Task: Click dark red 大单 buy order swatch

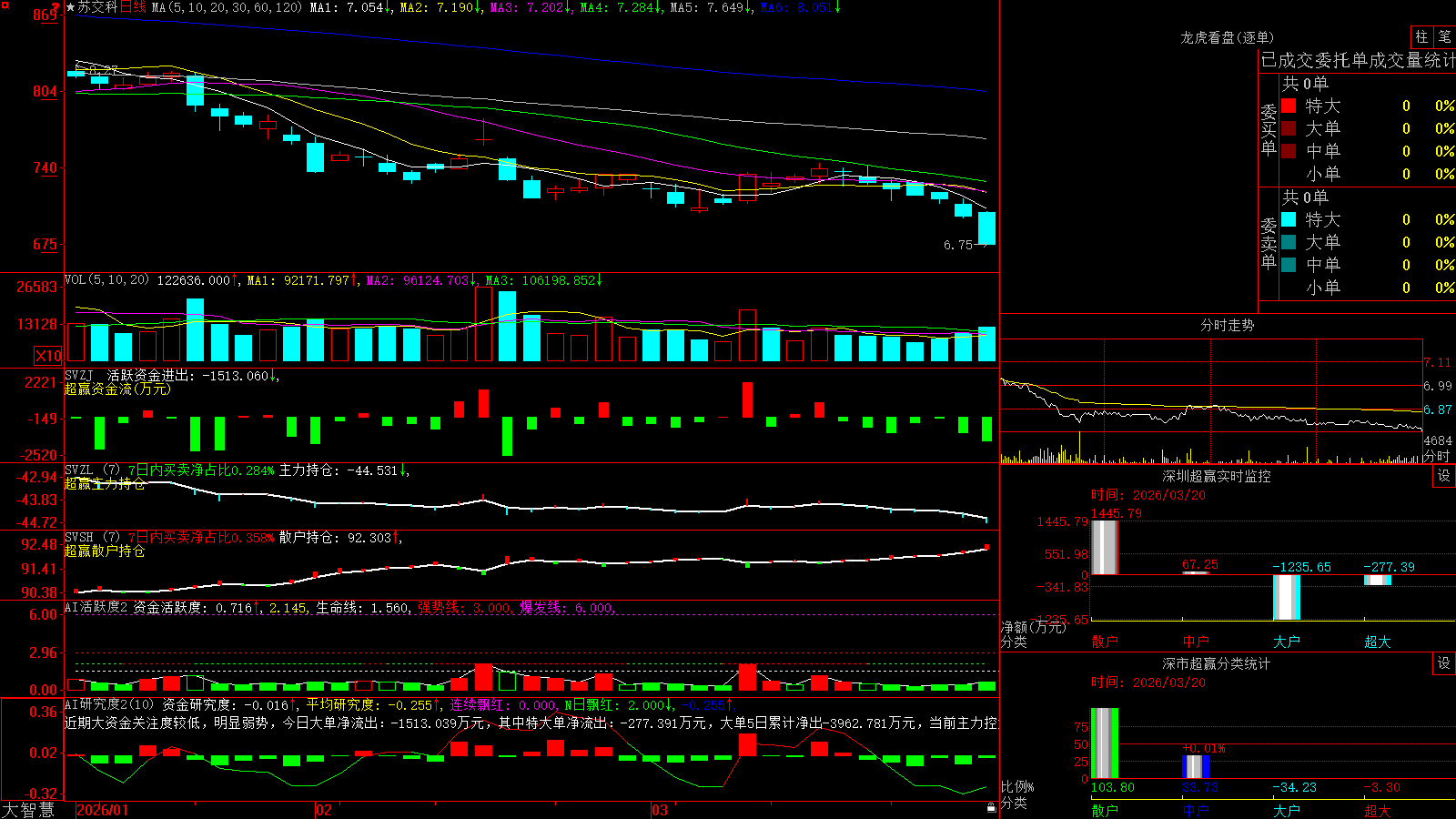Action: pyautogui.click(x=1289, y=128)
